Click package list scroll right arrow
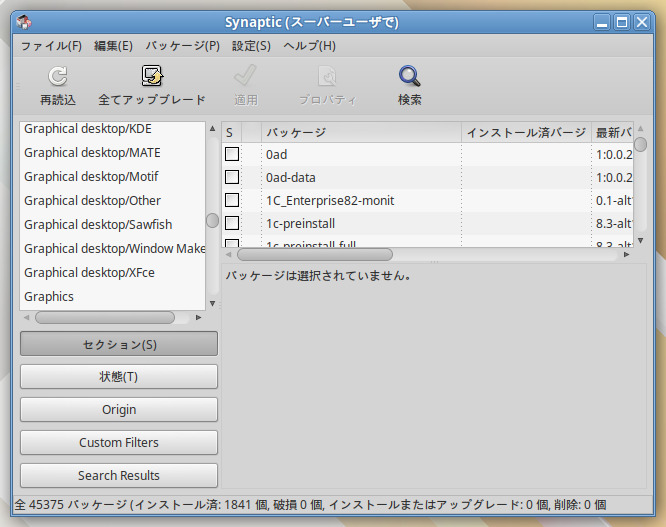Viewport: 666px width, 527px height. coord(626,254)
